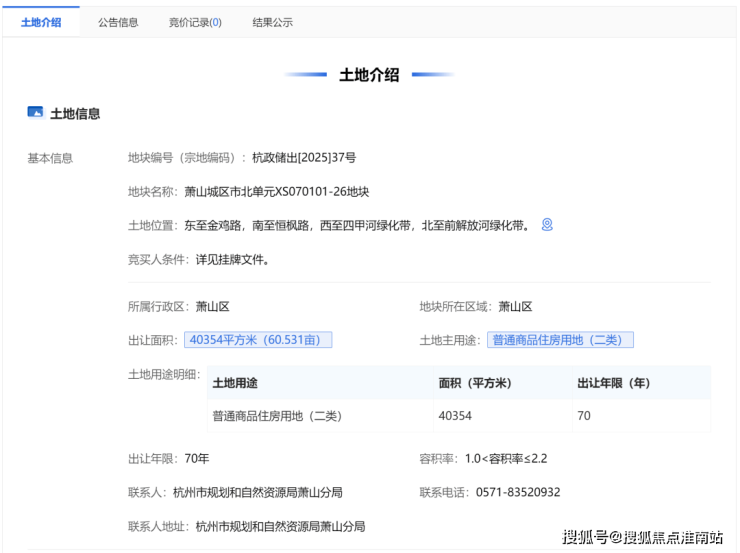
Task: Click the parcel name 萧山城区市北单元XS070101-26地块
Action: 276,191
